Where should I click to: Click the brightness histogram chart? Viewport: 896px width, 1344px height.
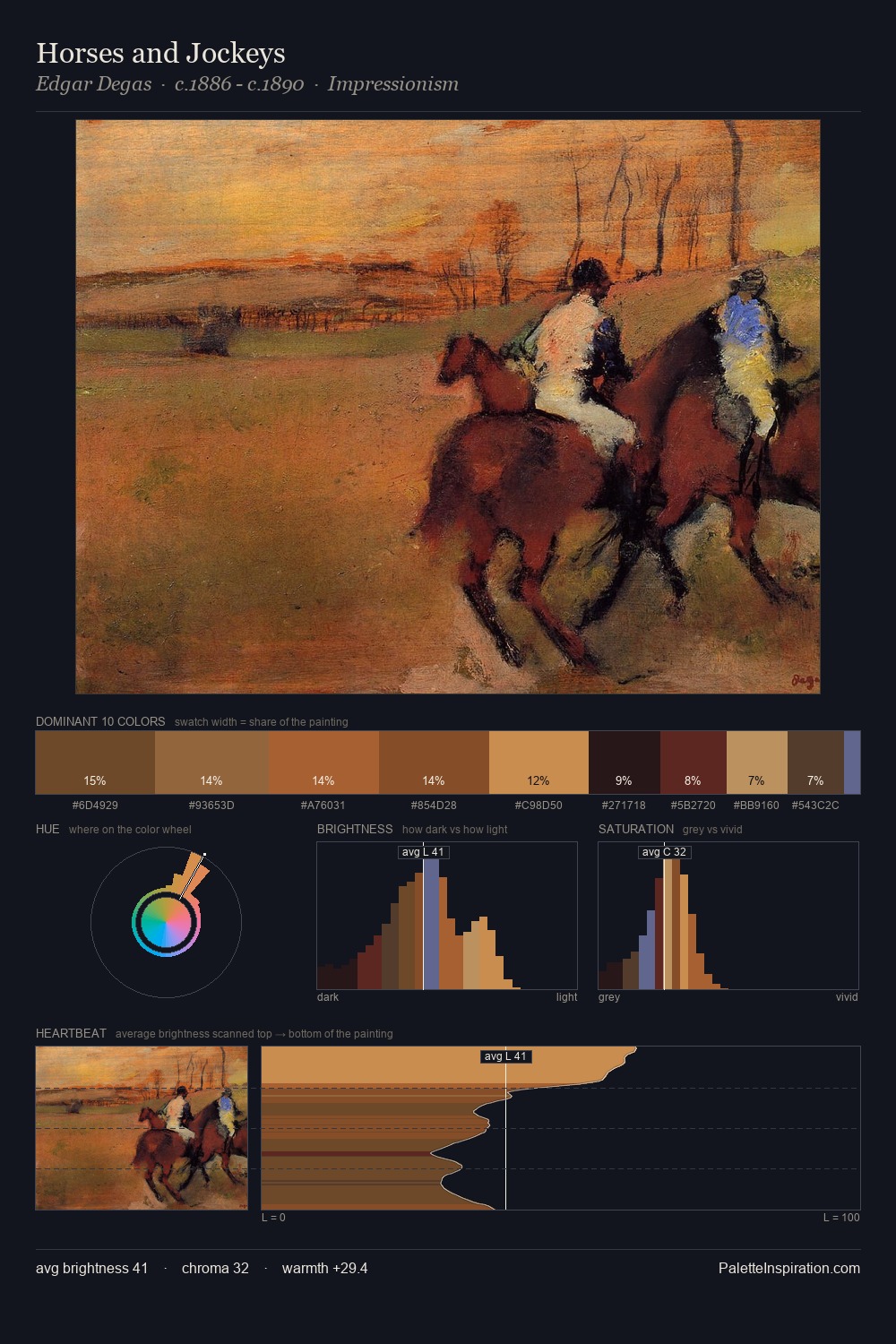pos(447,916)
